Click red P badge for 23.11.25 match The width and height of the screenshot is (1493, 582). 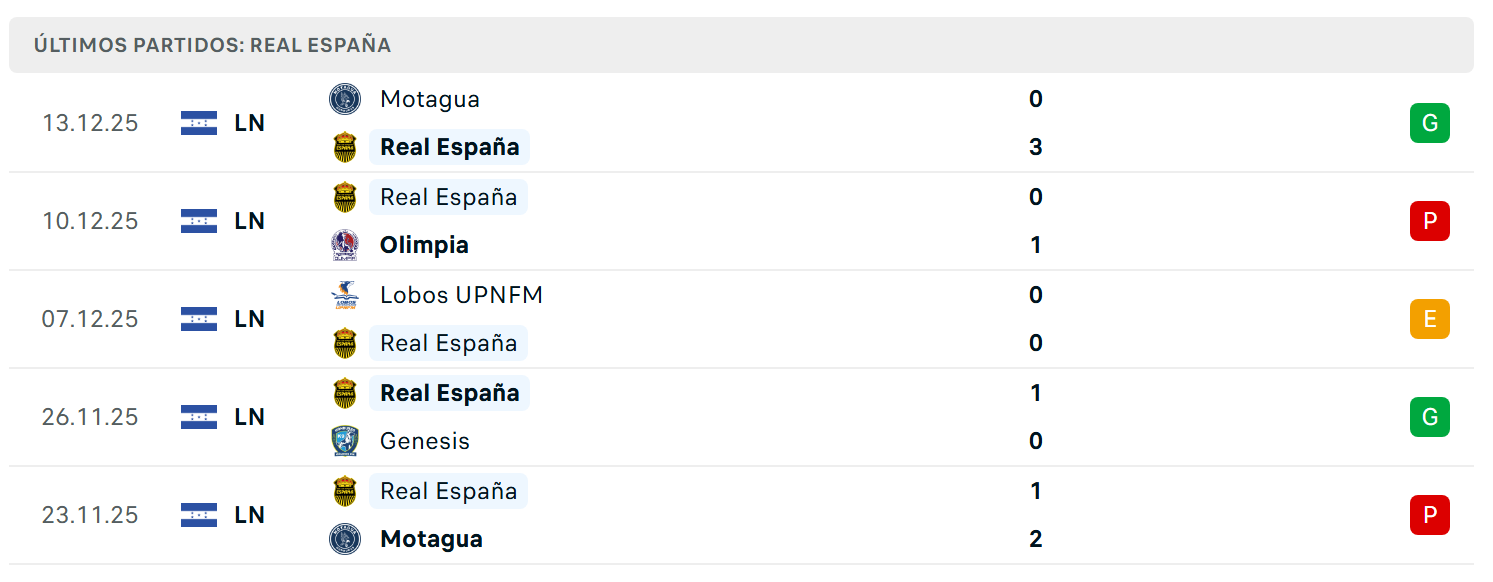point(1430,515)
